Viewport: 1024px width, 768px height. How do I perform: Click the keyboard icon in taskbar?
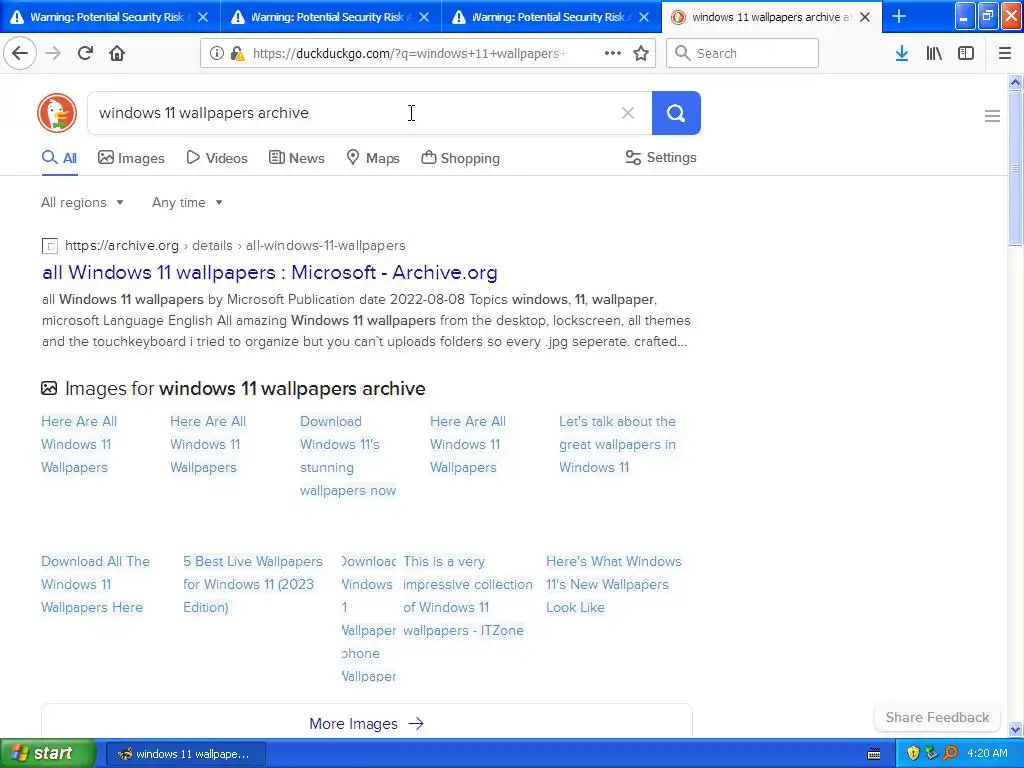click(x=874, y=754)
